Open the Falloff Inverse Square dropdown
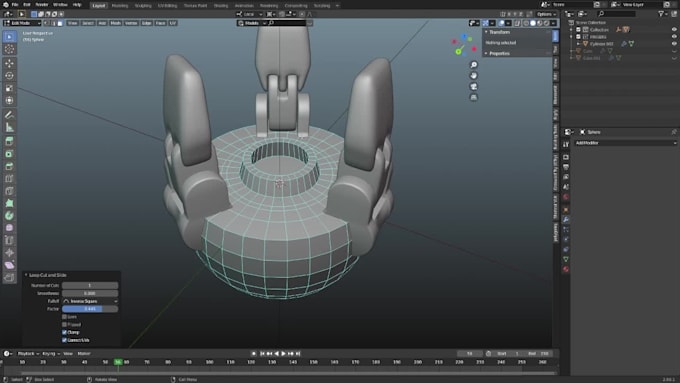Image resolution: width=680 pixels, height=383 pixels. coord(90,301)
